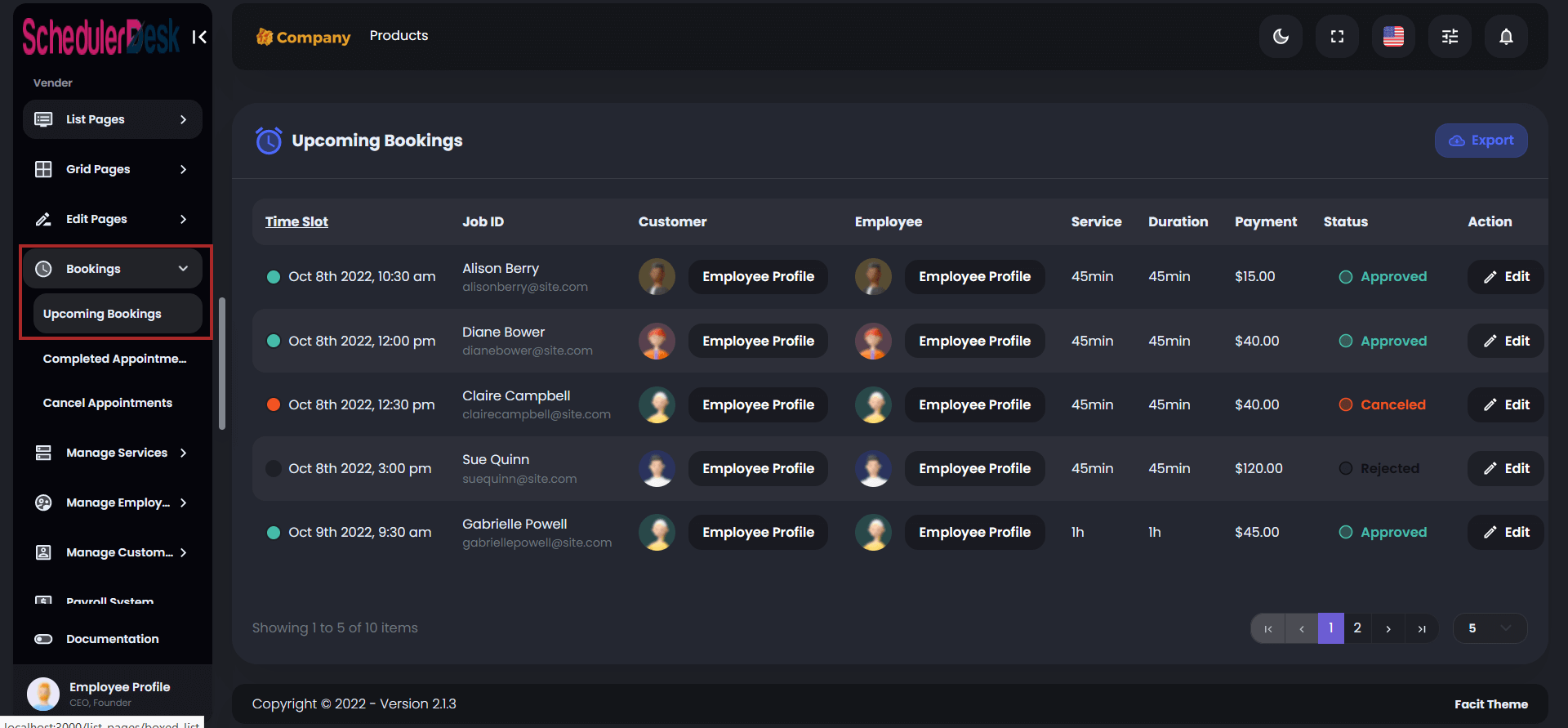Collapse the sidebar using the arrow icon

(199, 37)
